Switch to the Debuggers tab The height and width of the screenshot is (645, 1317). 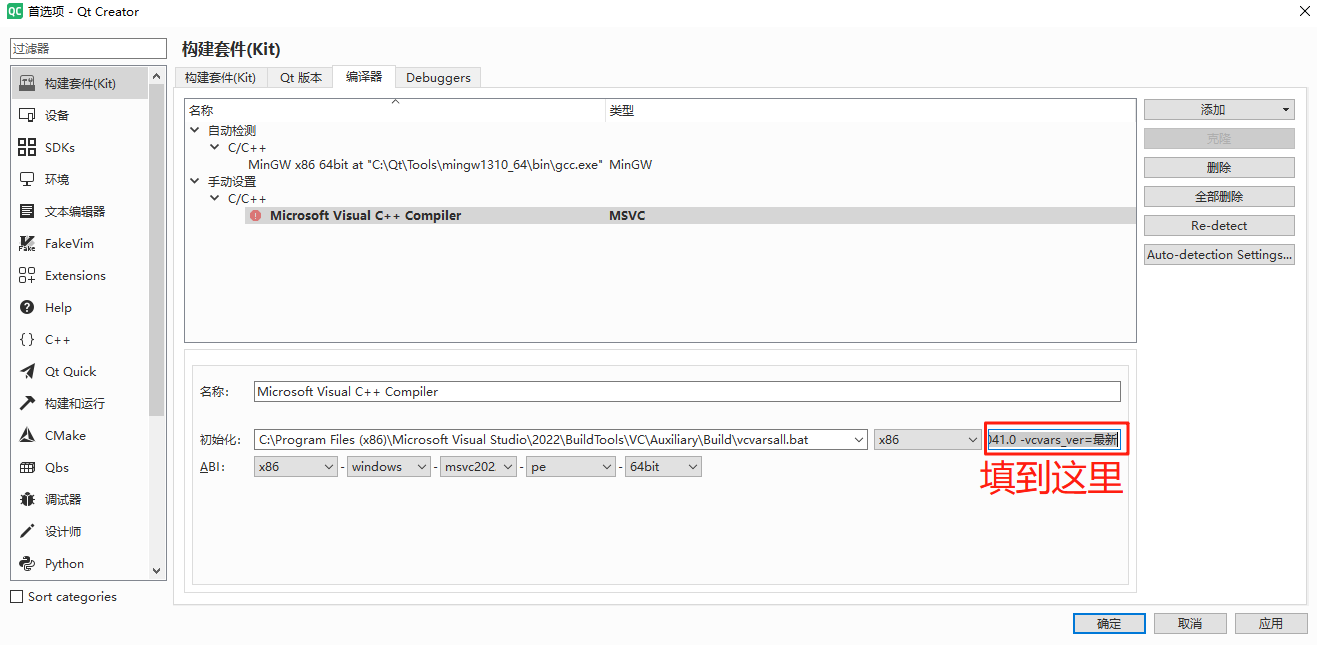click(438, 77)
